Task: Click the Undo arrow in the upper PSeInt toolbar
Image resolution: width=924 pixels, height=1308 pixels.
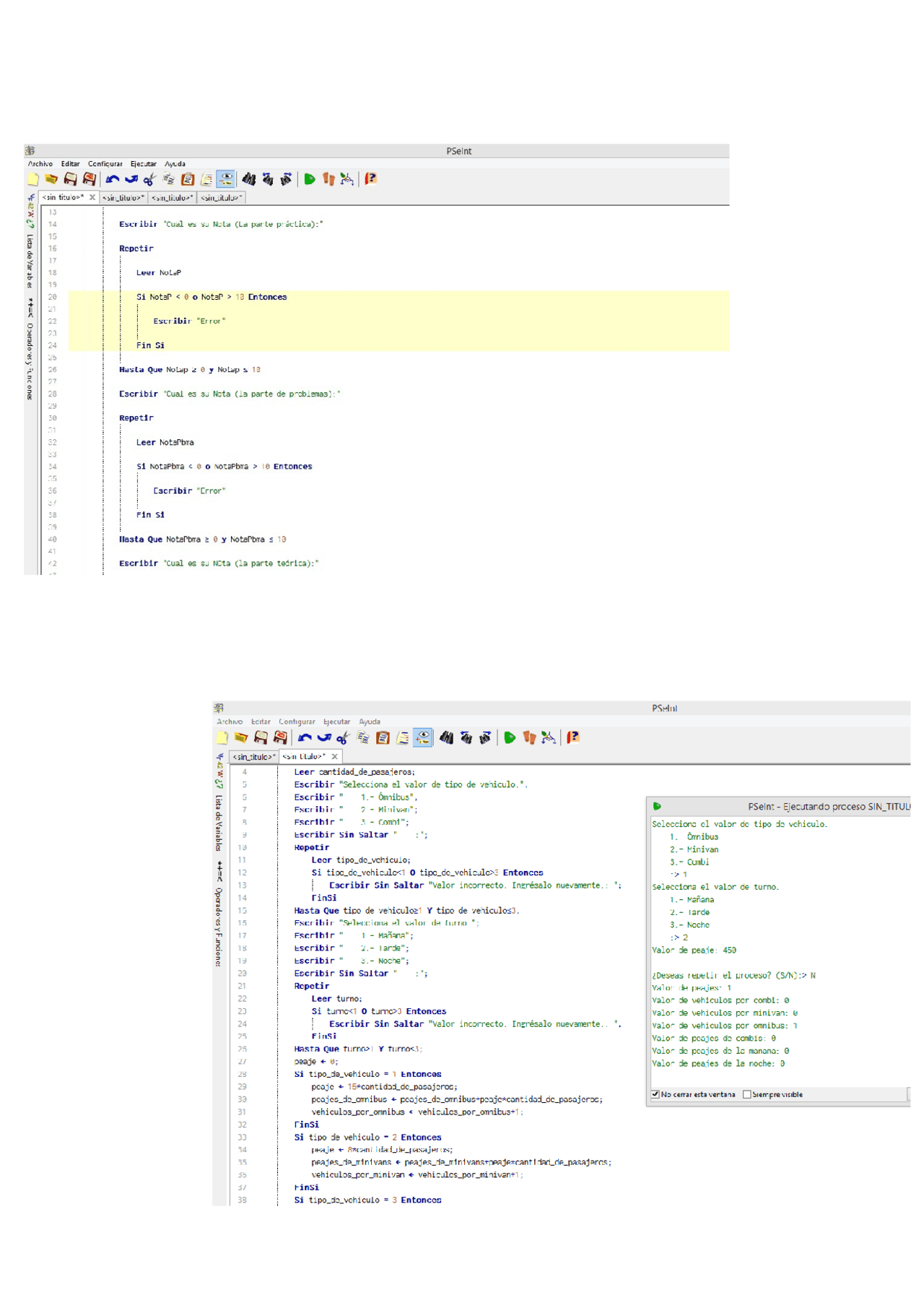Action: click(x=113, y=179)
